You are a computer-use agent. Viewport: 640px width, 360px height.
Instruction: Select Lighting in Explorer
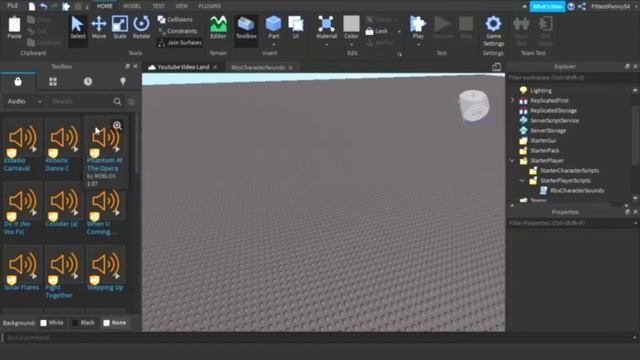point(541,91)
